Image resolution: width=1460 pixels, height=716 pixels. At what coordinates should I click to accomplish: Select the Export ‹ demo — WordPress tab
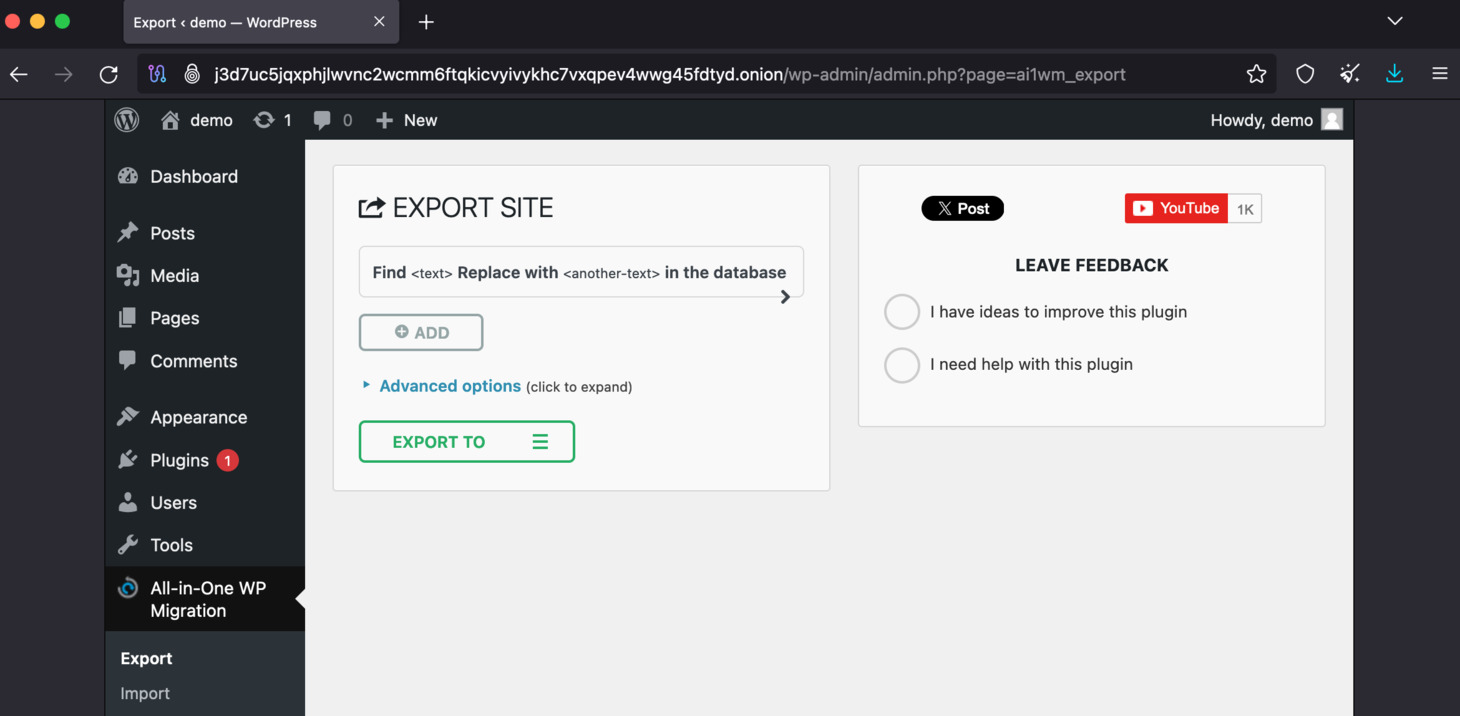[x=261, y=22]
